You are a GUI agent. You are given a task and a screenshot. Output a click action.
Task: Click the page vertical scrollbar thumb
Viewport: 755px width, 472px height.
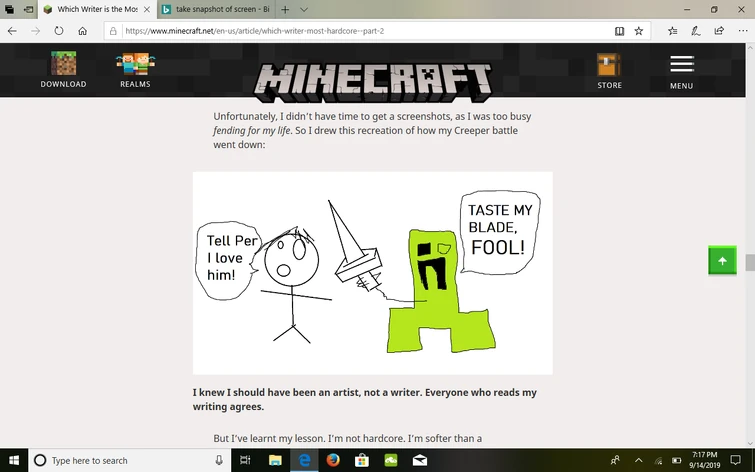(750, 262)
